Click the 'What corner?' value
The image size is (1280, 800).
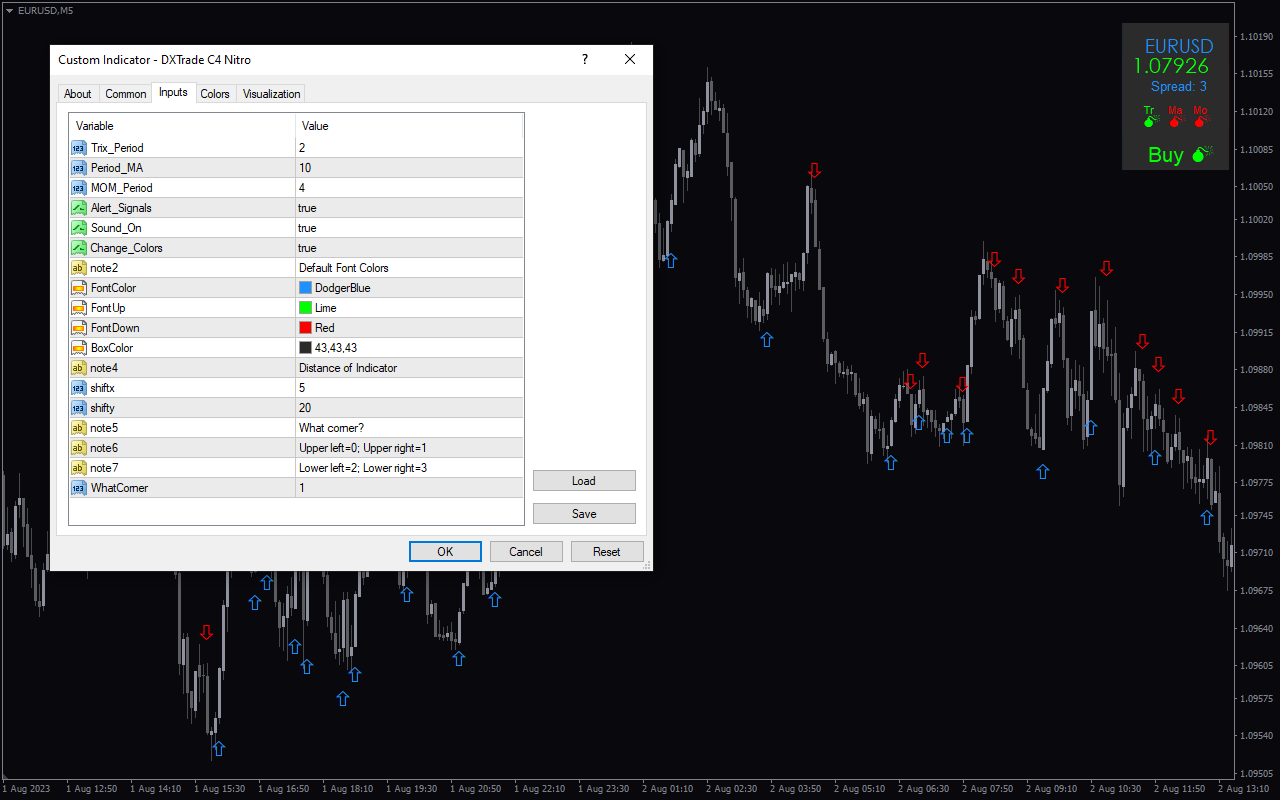tap(331, 428)
